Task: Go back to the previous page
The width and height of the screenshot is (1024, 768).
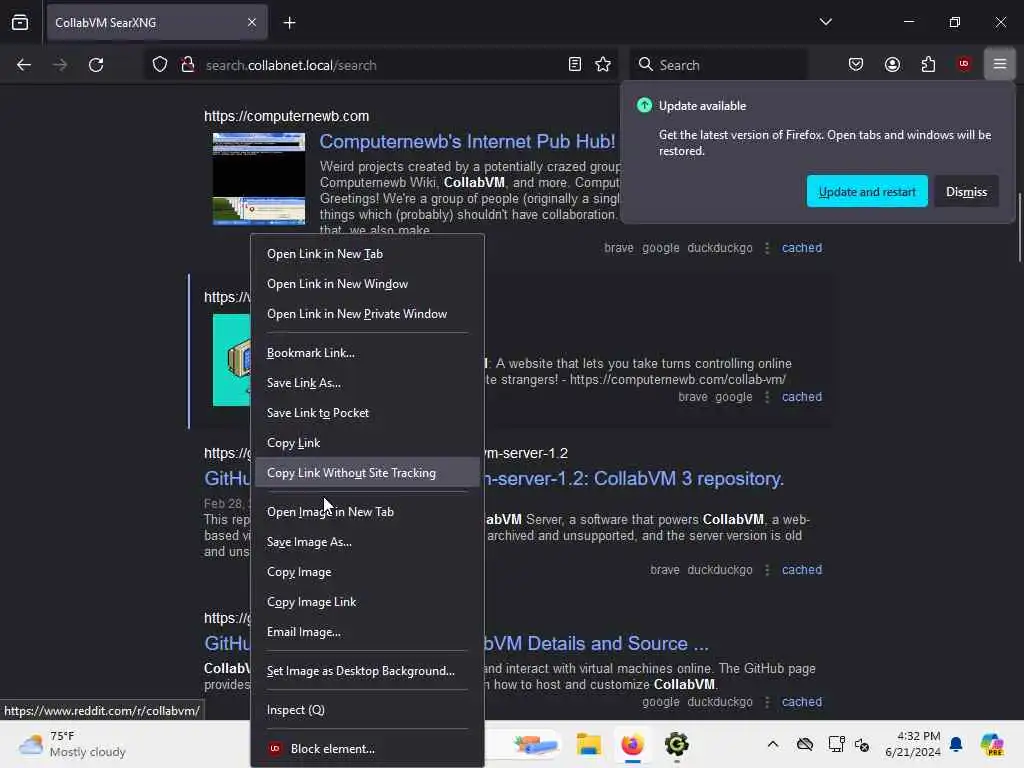Action: click(24, 65)
